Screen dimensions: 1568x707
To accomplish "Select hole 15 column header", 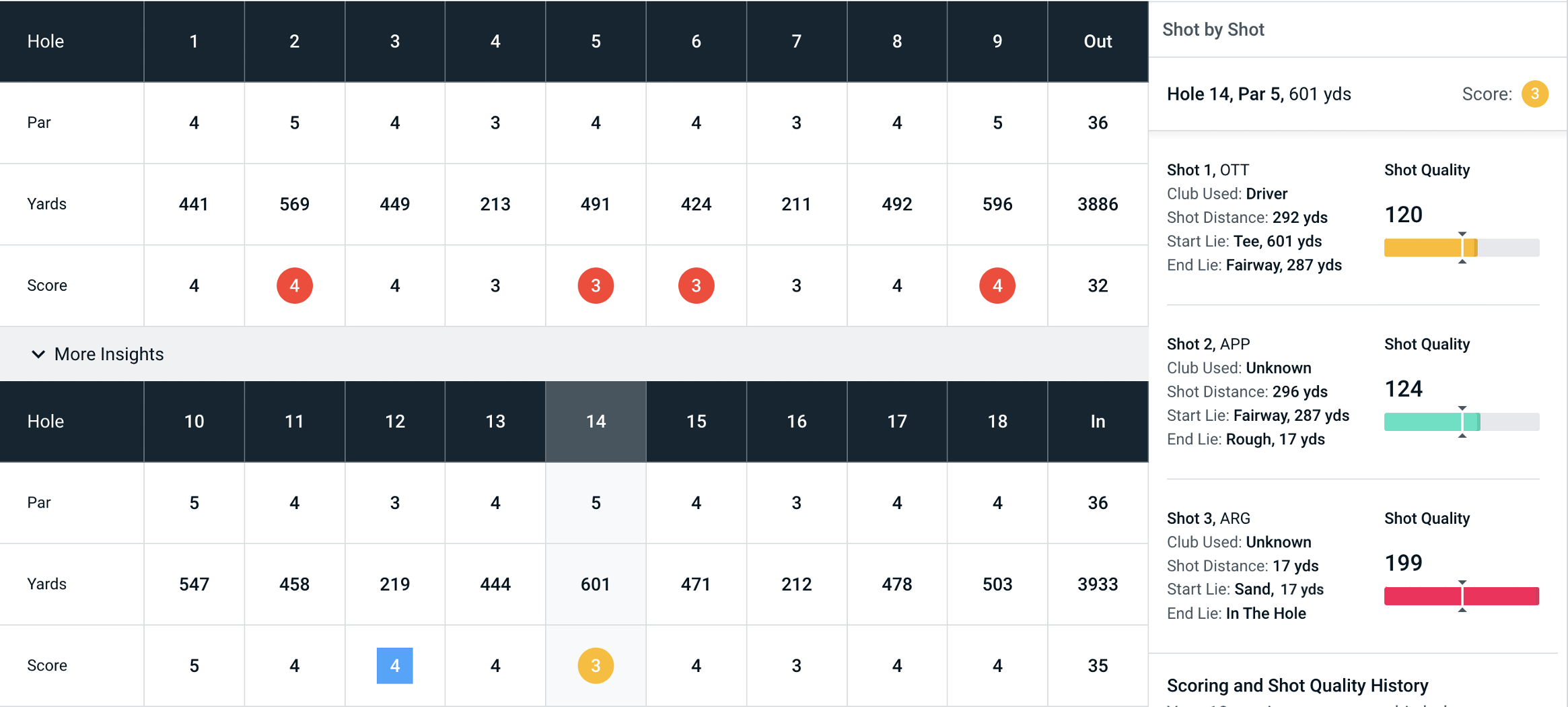I will [x=696, y=422].
